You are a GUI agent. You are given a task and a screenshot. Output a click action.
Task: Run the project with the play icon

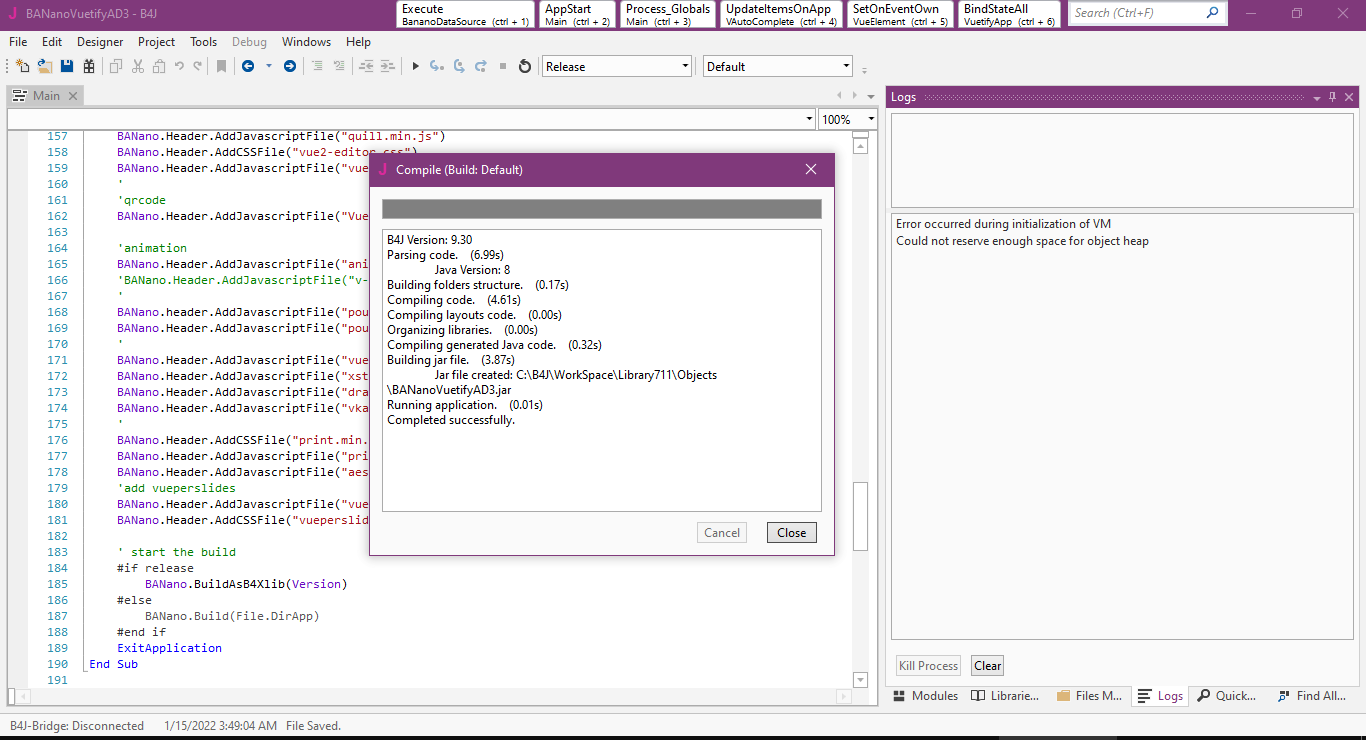coord(416,67)
